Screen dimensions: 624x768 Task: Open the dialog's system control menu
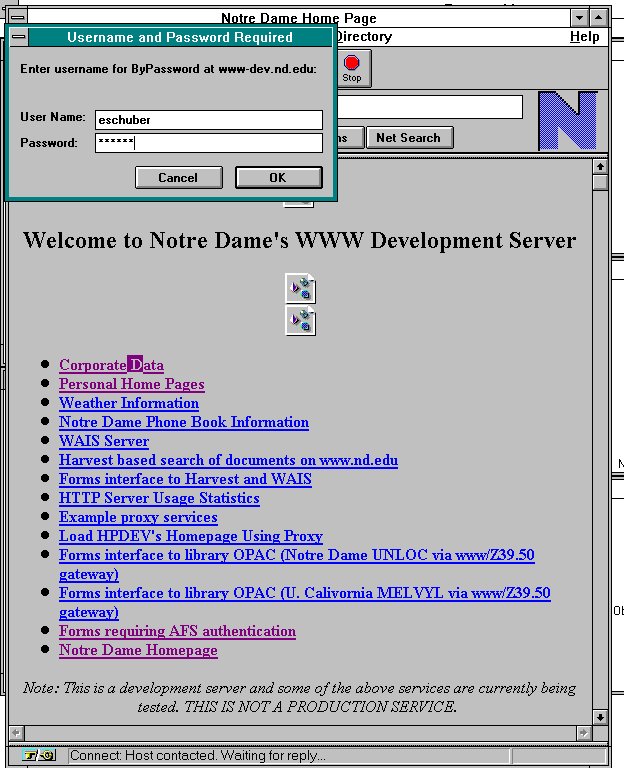click(19, 37)
